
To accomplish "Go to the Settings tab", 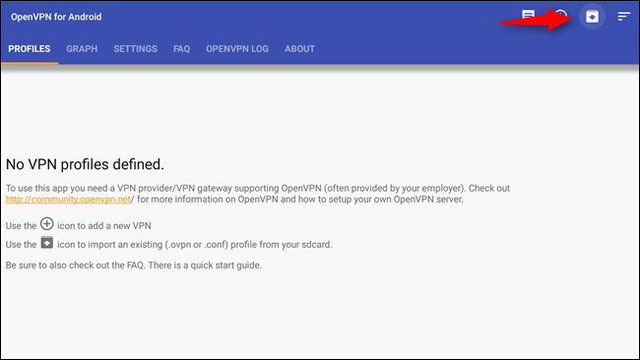I will click(136, 49).
